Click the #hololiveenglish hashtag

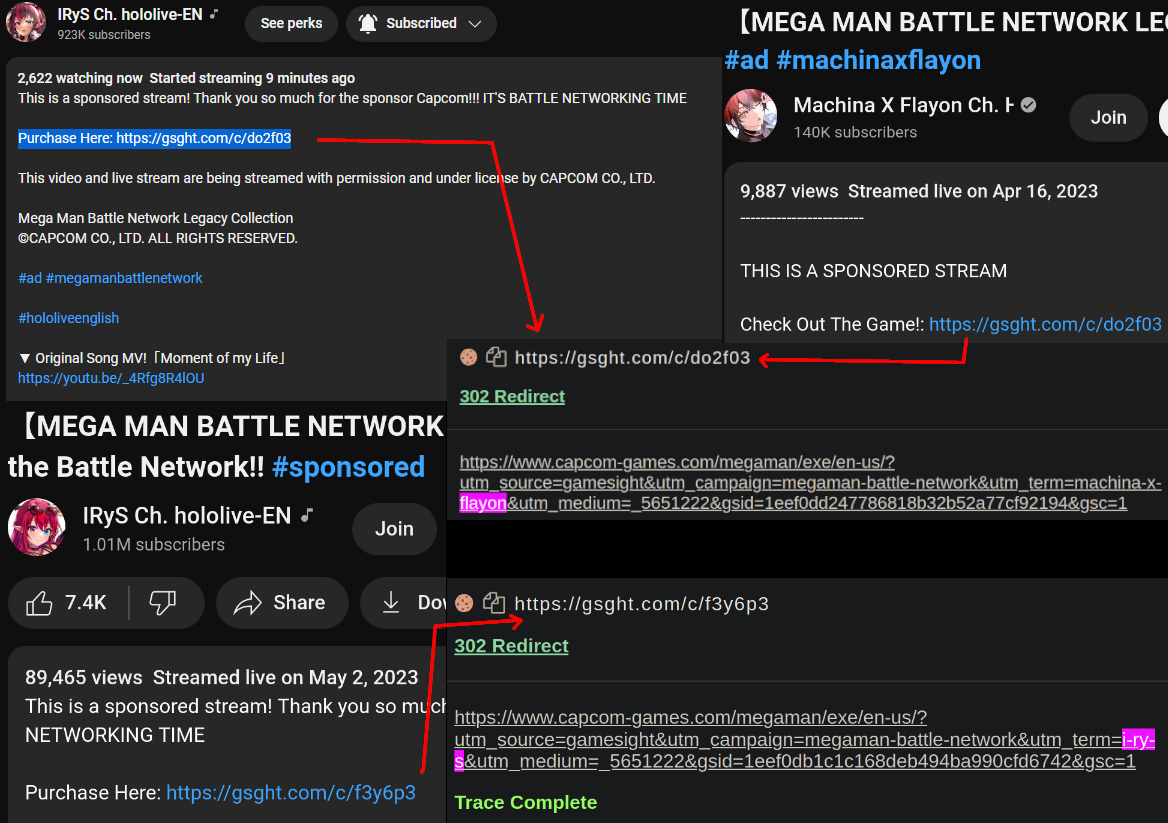point(69,318)
